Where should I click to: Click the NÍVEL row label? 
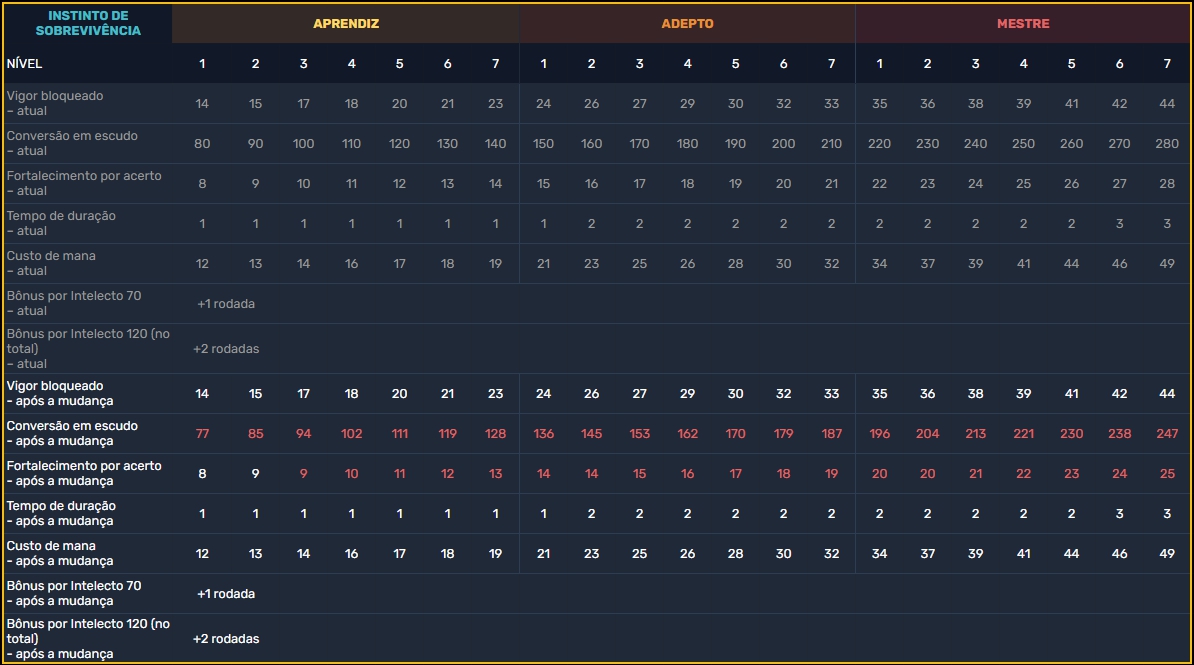click(x=24, y=64)
